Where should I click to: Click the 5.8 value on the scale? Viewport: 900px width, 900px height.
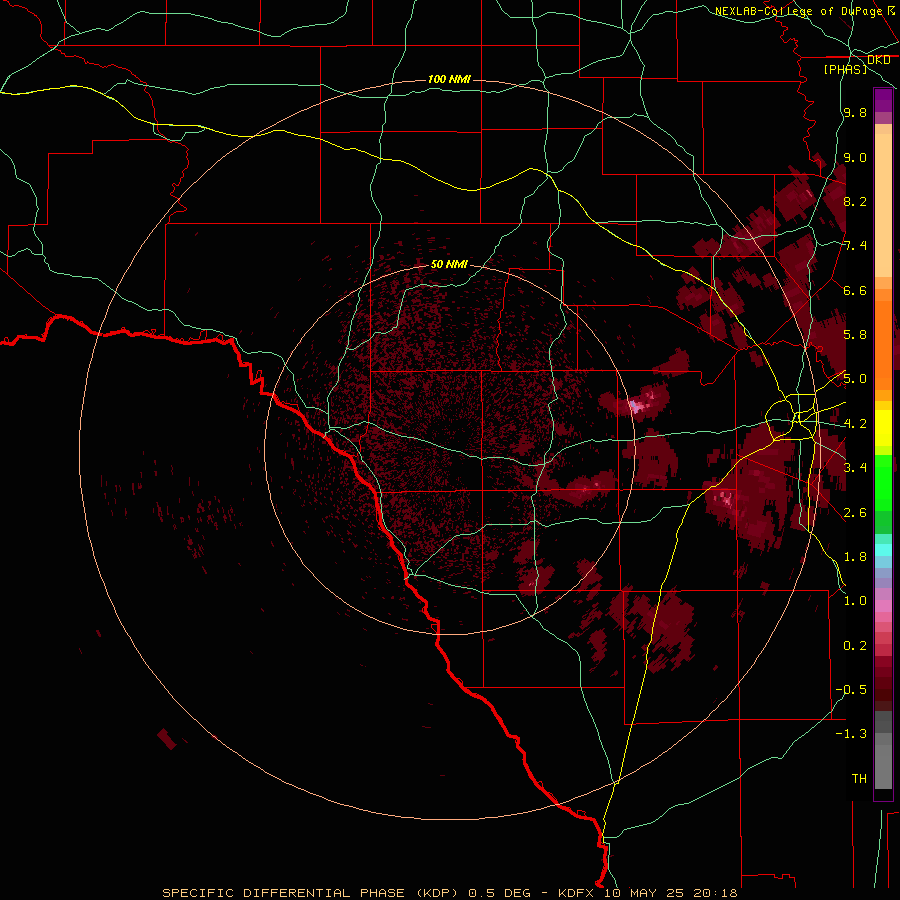(855, 335)
